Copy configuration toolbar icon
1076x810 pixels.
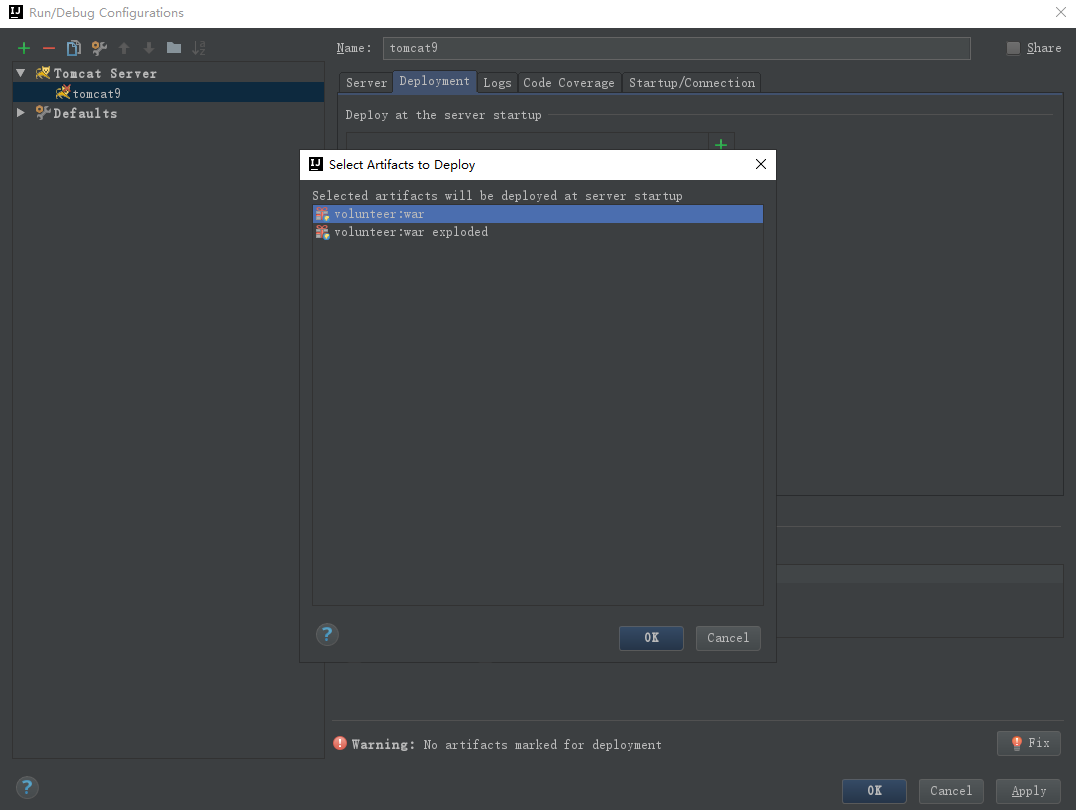click(x=73, y=48)
